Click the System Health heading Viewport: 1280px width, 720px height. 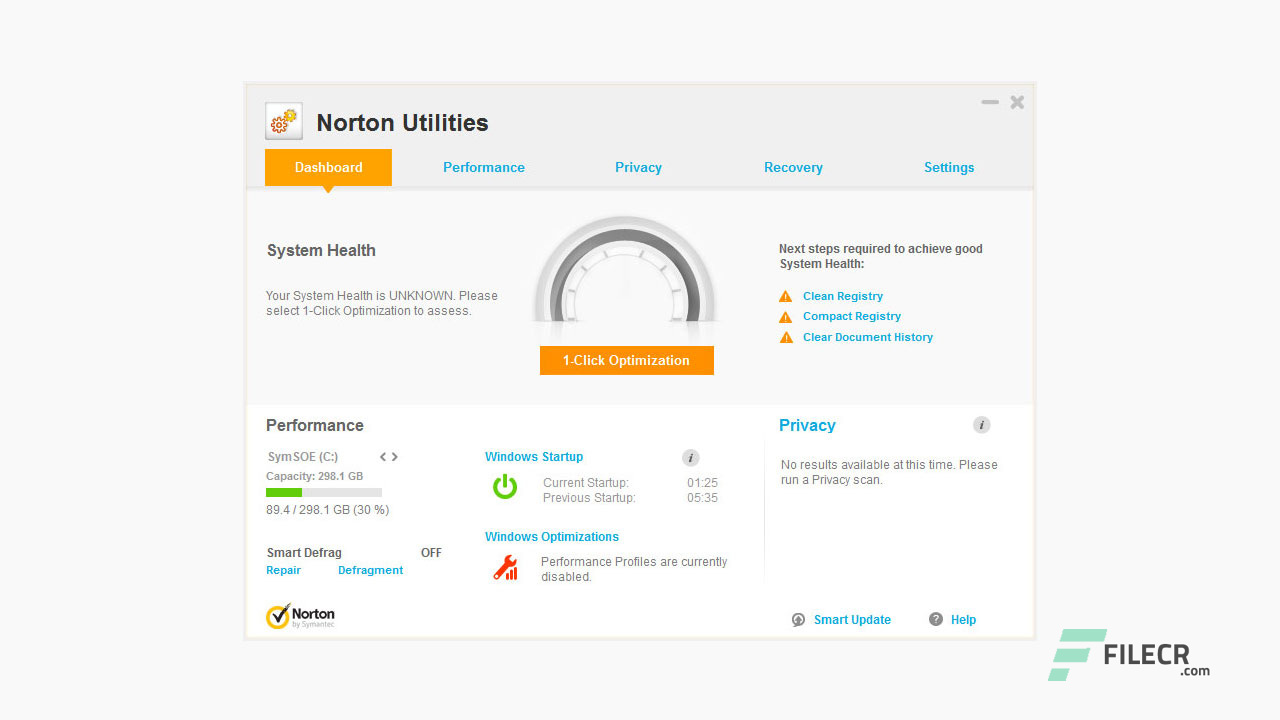click(x=321, y=251)
